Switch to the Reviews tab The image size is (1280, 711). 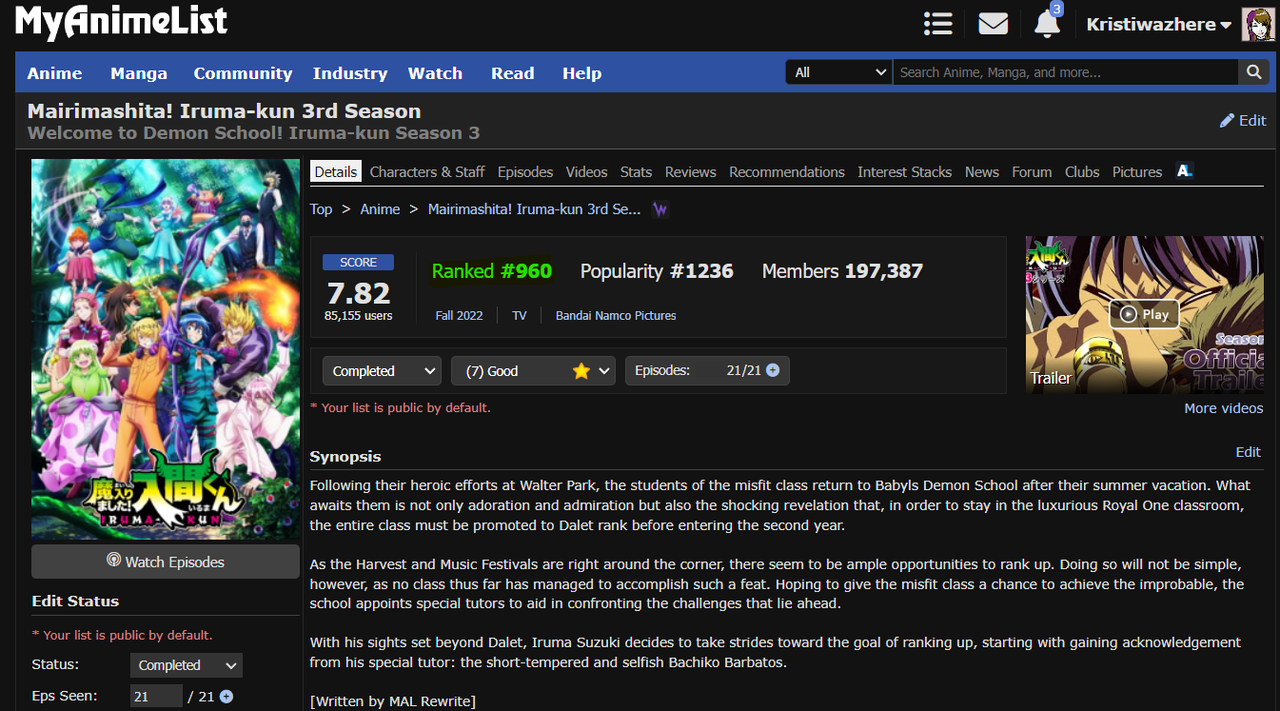click(691, 172)
